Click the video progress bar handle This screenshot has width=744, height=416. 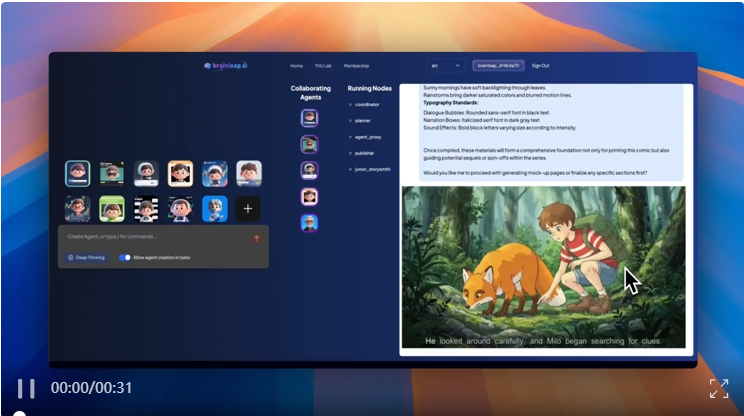point(19,414)
